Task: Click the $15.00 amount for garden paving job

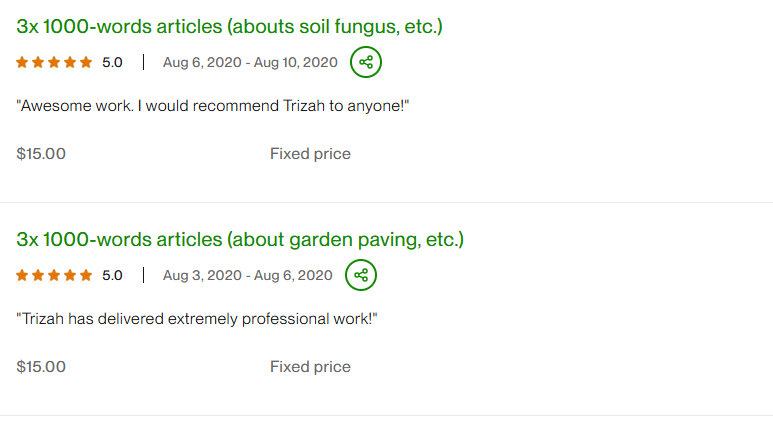Action: [x=41, y=367]
